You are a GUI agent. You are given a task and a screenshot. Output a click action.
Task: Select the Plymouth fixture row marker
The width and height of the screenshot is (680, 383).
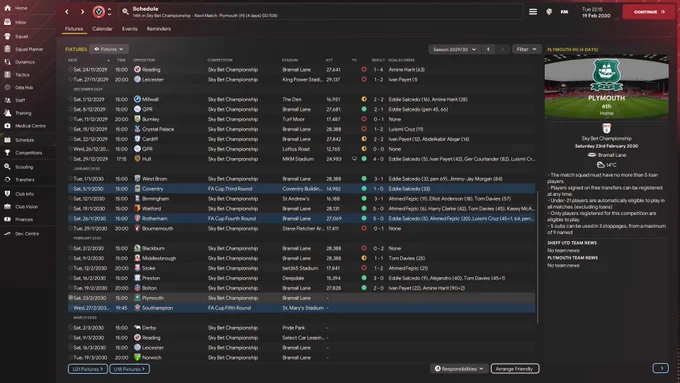(70, 298)
